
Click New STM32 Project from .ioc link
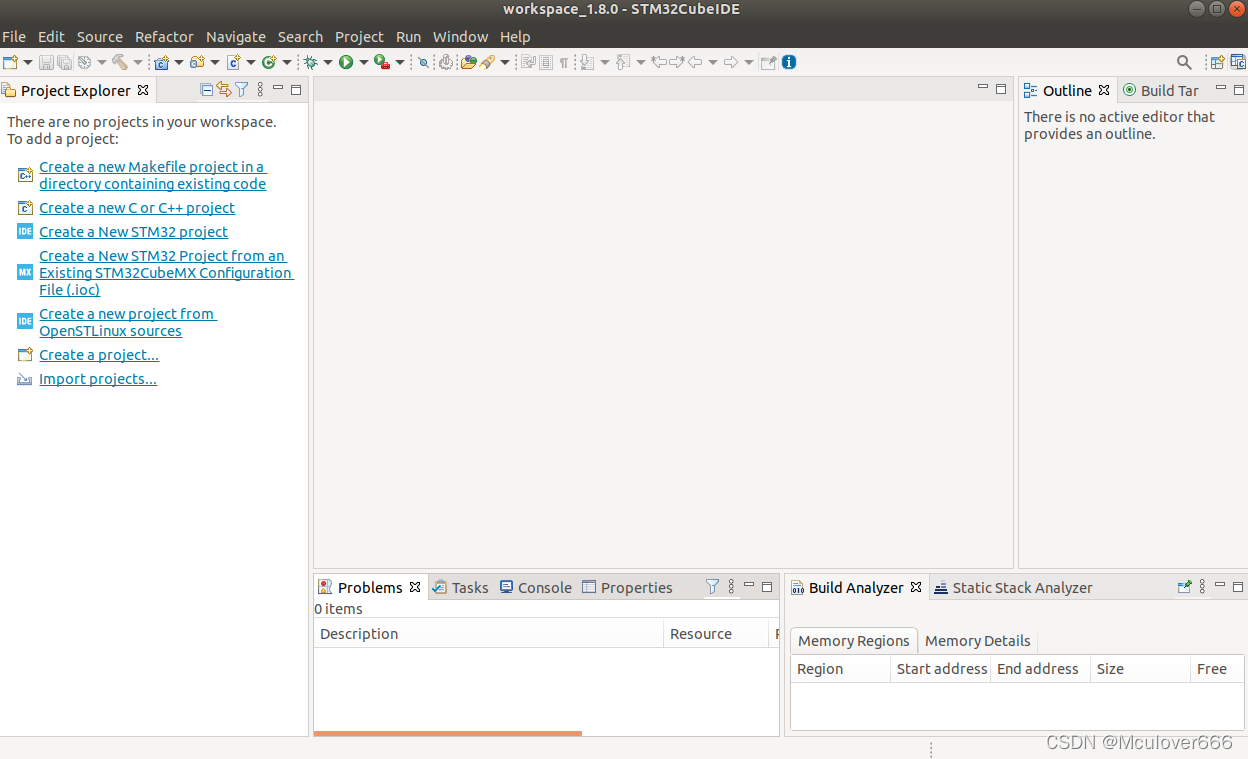pos(166,273)
